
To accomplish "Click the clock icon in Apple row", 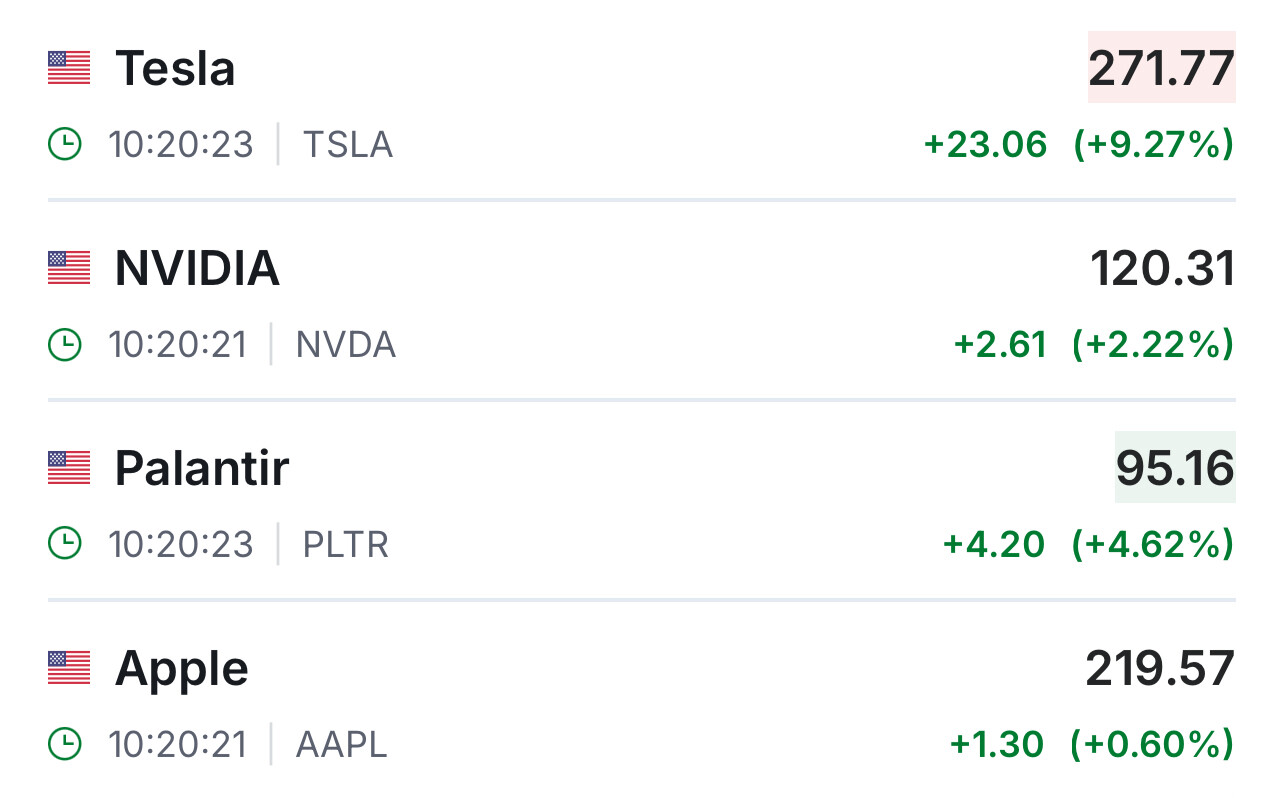I will (64, 744).
